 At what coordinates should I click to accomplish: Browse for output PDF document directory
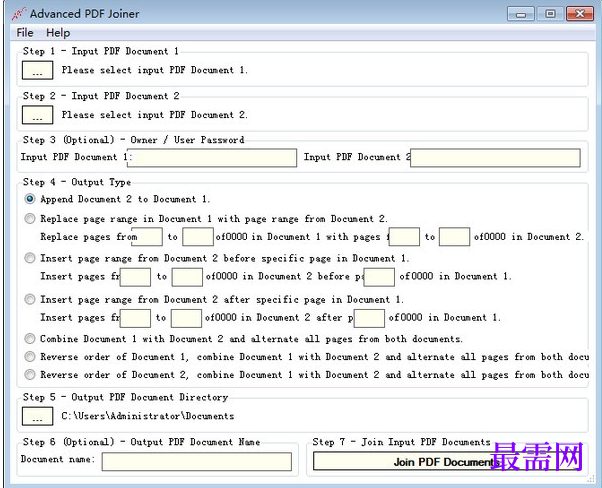click(37, 416)
